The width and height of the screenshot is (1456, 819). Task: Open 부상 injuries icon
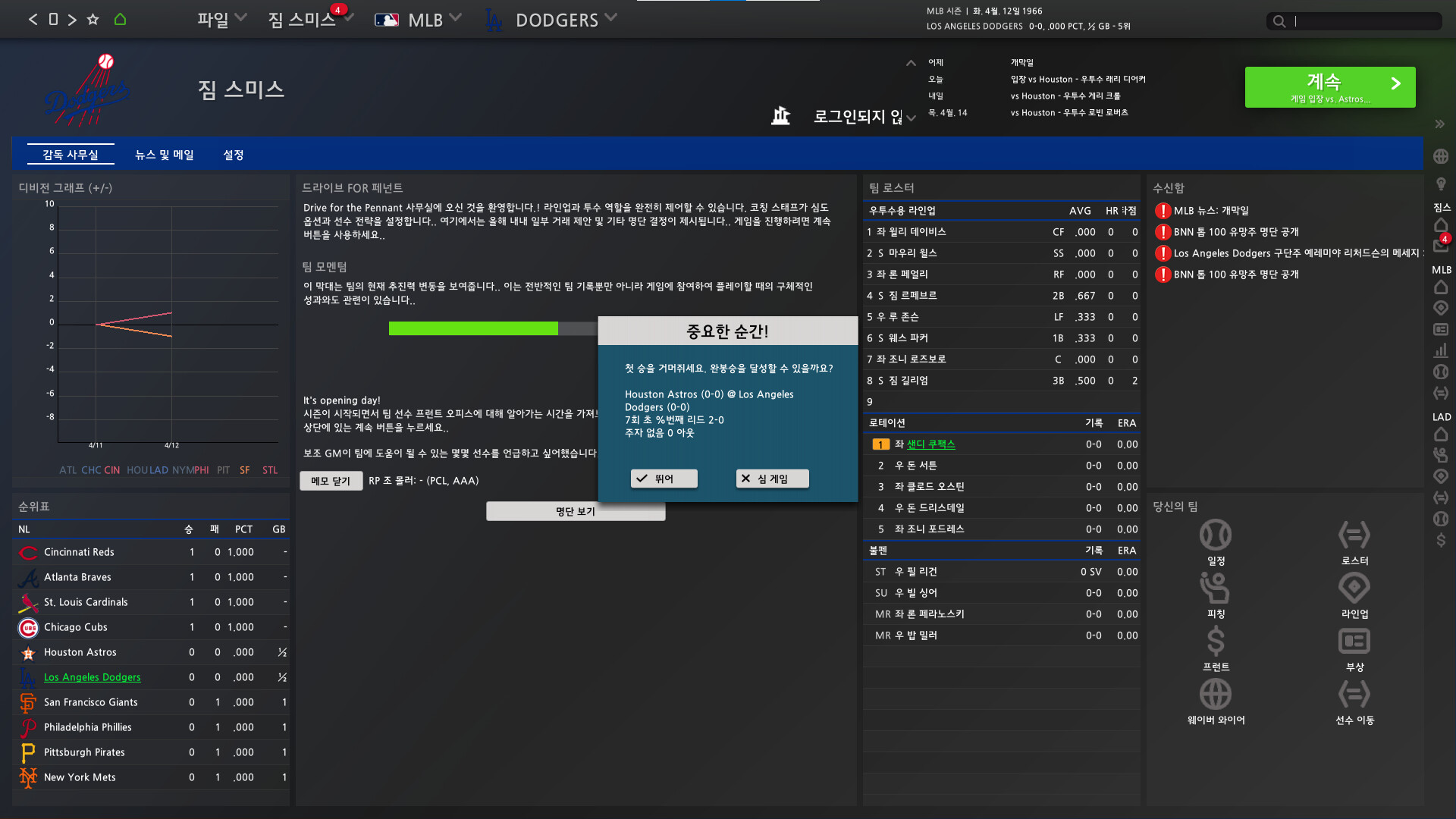coord(1354,642)
